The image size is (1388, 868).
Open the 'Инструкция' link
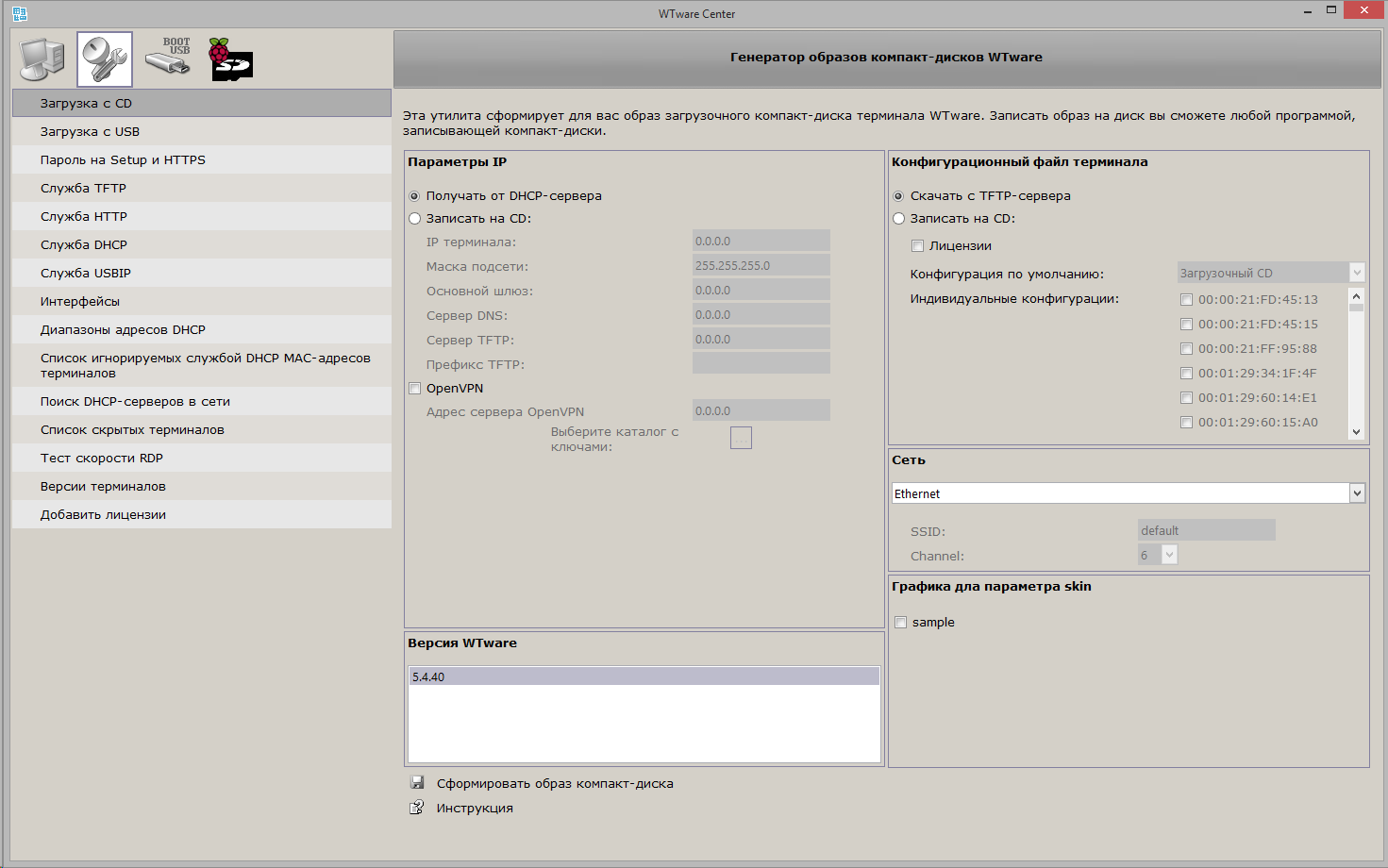[475, 809]
